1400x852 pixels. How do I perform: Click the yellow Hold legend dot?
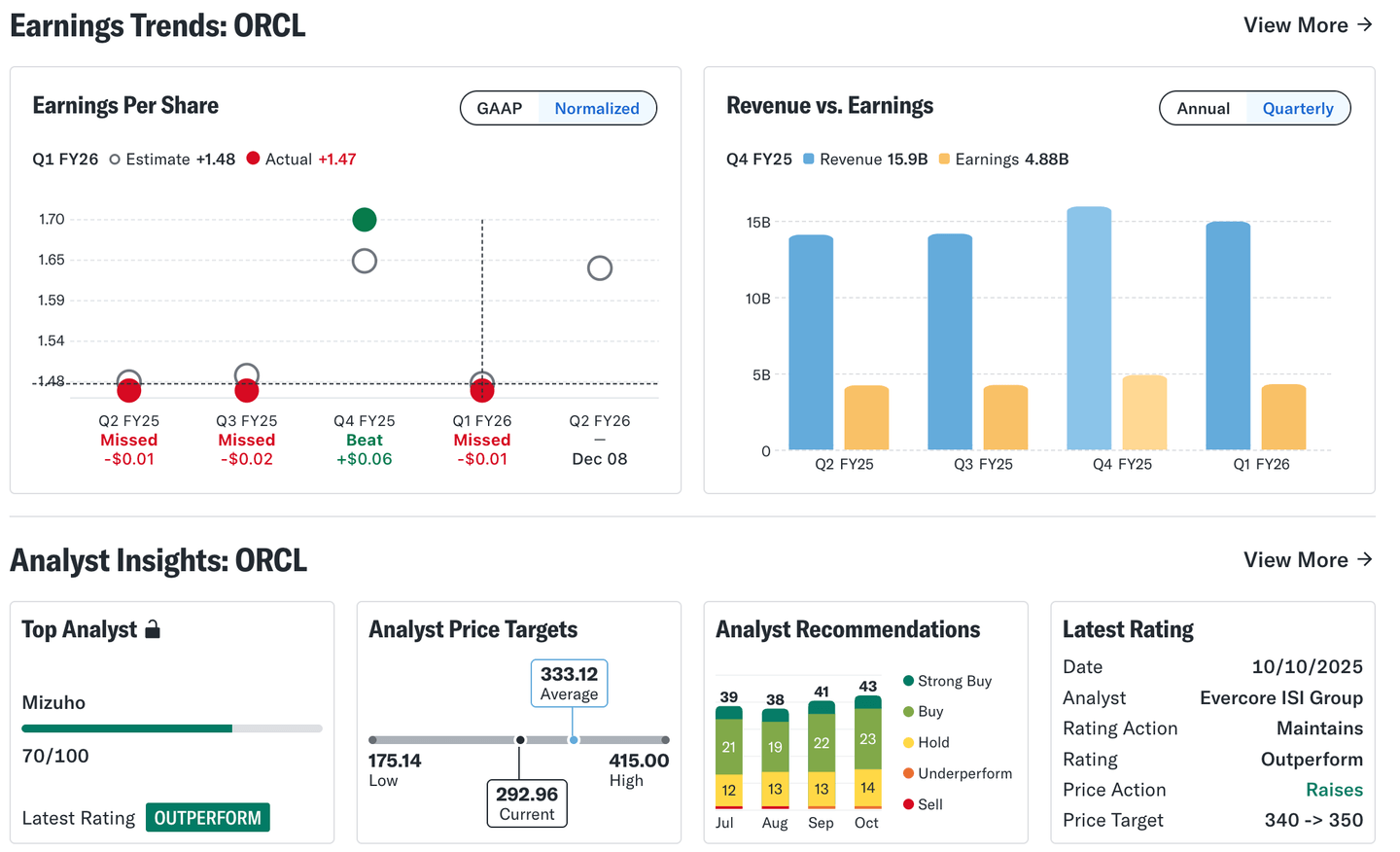tap(908, 742)
